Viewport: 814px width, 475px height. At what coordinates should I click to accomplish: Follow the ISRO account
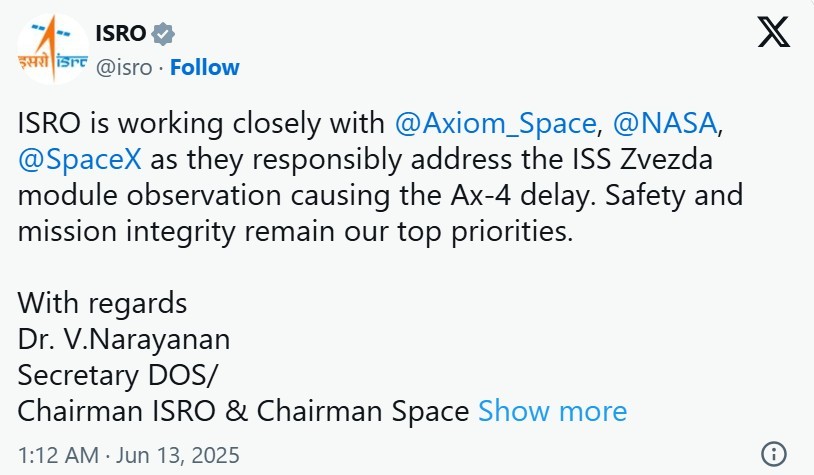coord(205,67)
